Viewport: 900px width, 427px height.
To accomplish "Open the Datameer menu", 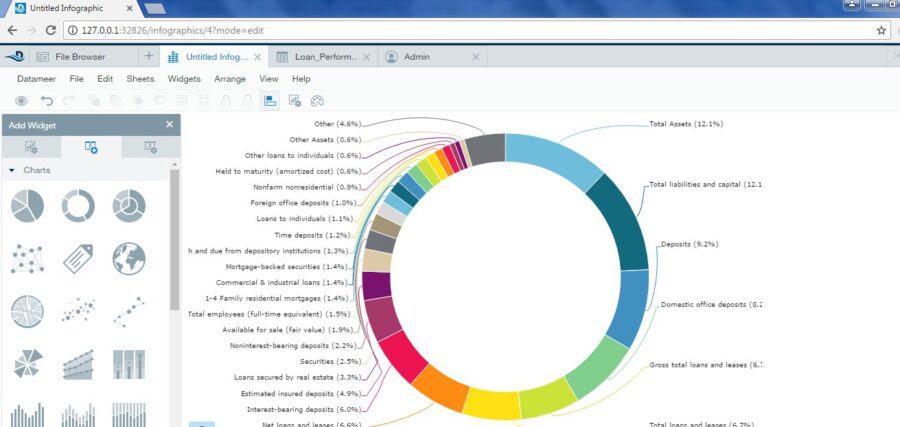I will click(x=37, y=79).
